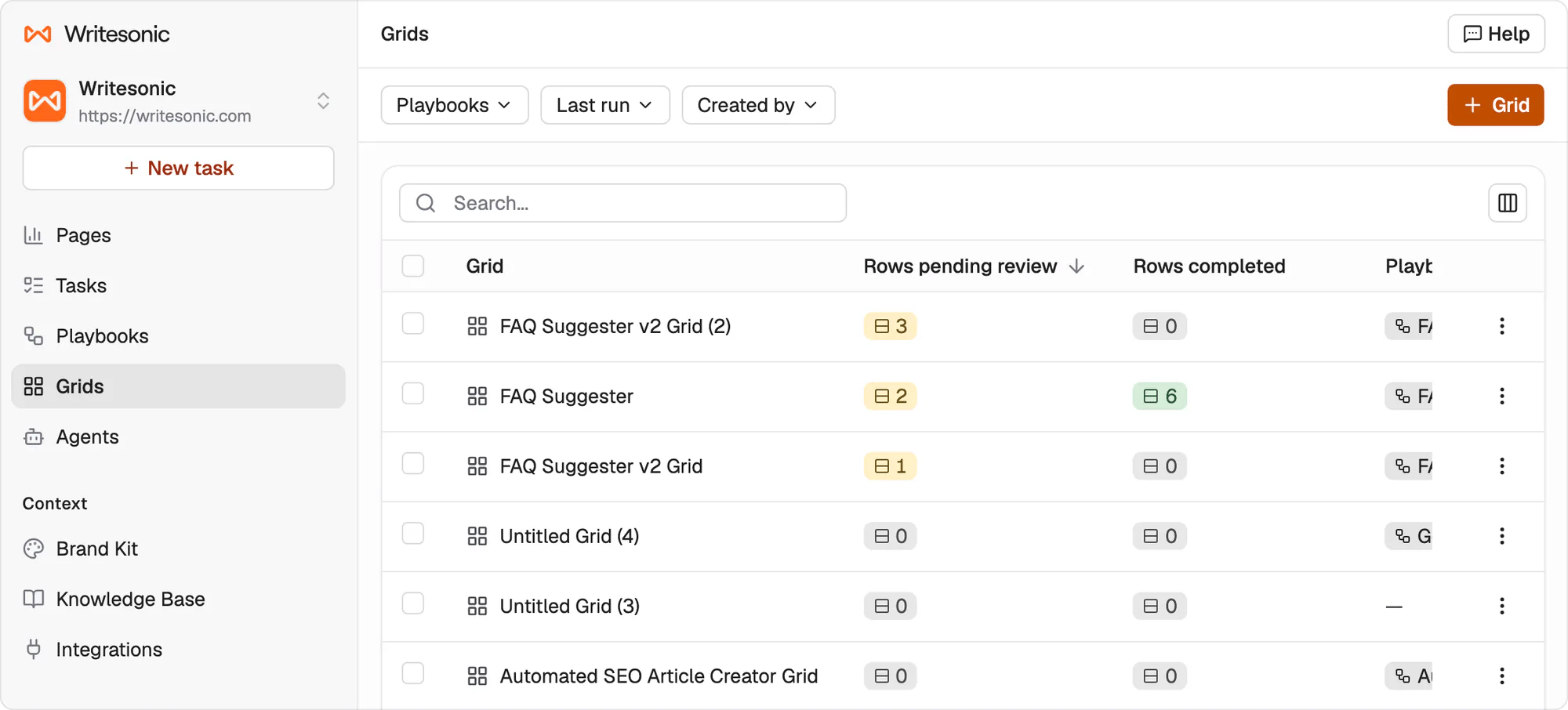The width and height of the screenshot is (1568, 710).
Task: Click the pending review badge showing 3
Action: click(x=891, y=326)
